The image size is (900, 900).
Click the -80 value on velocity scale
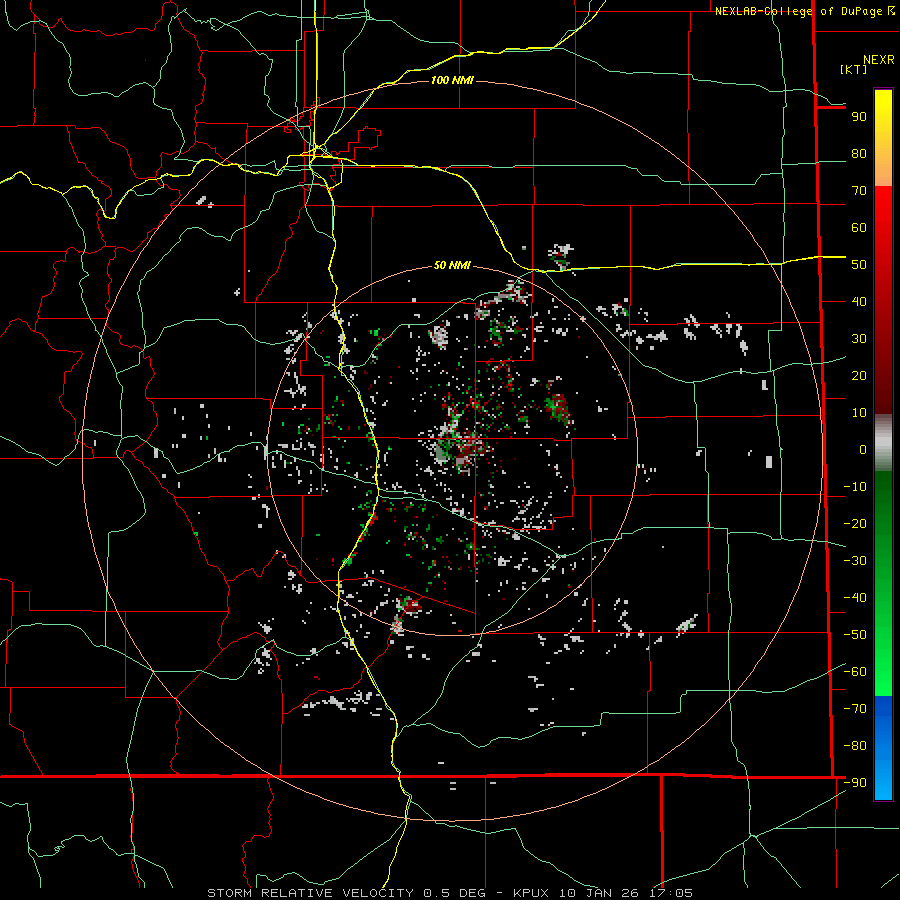click(855, 746)
